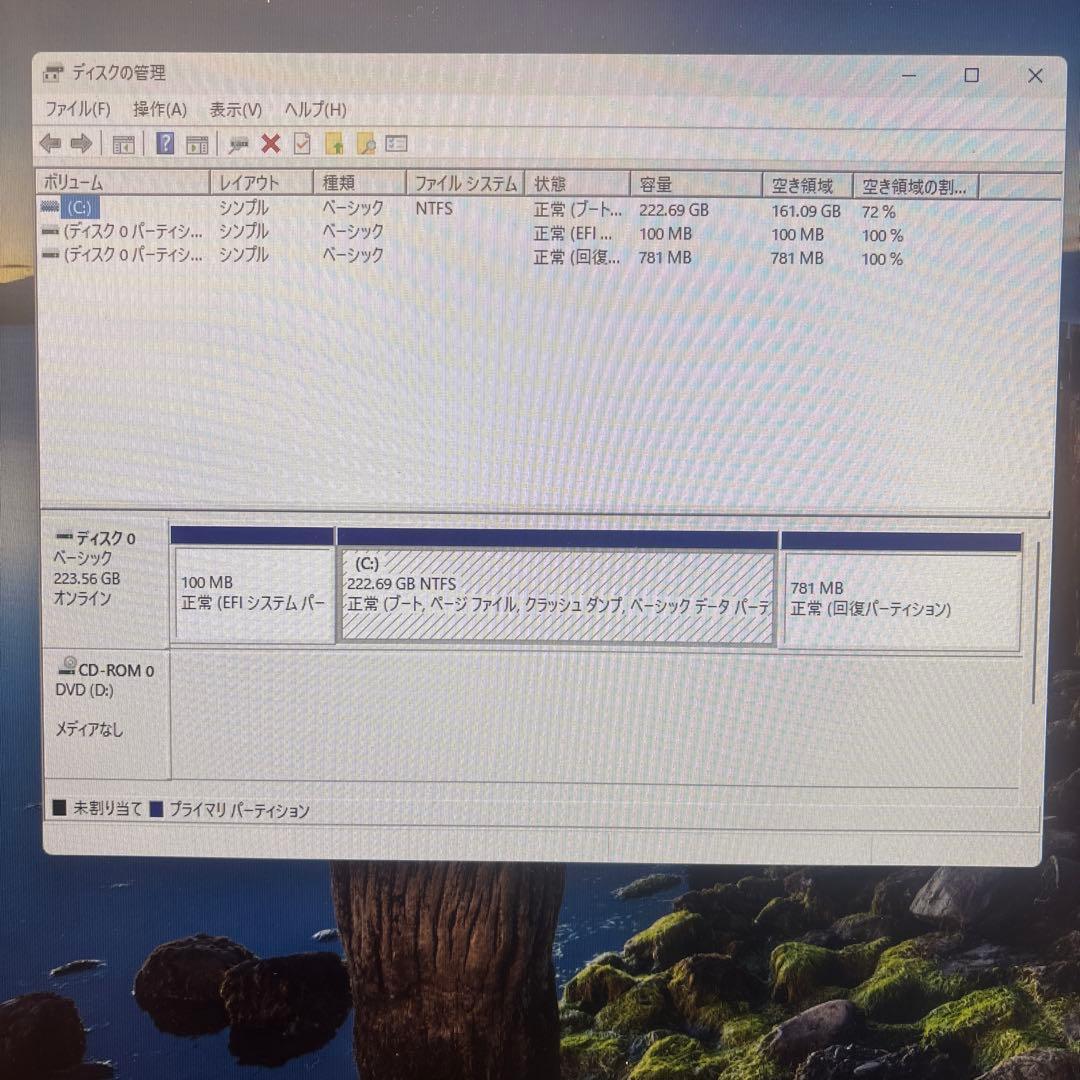Viewport: 1080px width, 1080px height.
Task: Open the ヘルプ(H) menu
Action: [314, 109]
